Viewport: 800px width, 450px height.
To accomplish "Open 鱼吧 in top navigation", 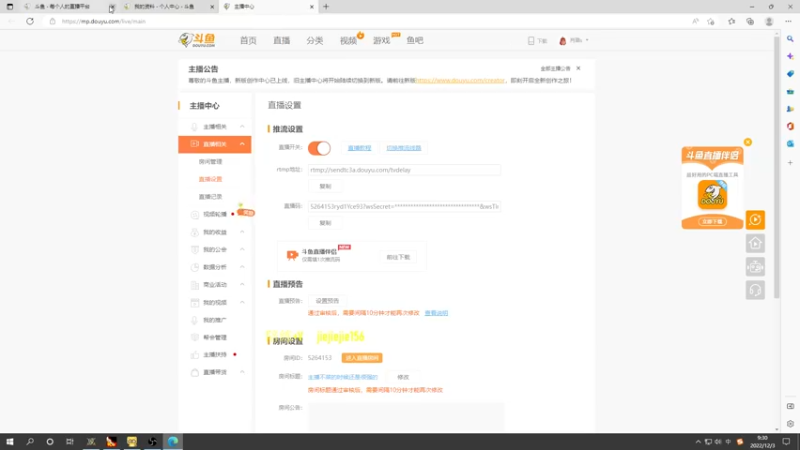I will pyautogui.click(x=415, y=40).
